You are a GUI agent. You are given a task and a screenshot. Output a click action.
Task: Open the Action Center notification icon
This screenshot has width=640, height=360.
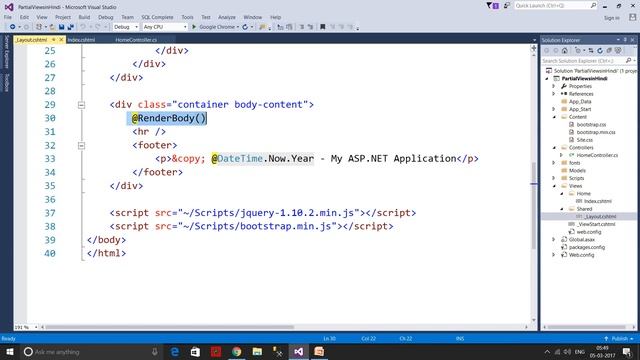(627, 352)
